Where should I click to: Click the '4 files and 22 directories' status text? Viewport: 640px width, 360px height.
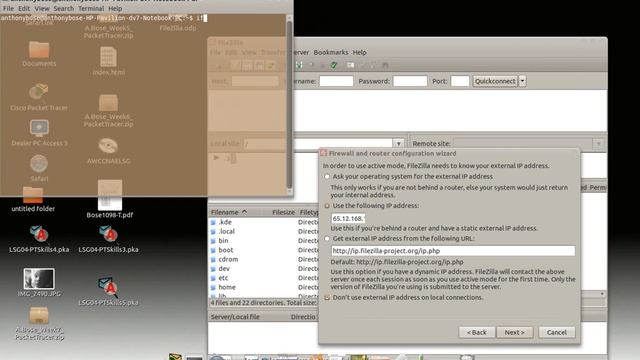pyautogui.click(x=264, y=303)
